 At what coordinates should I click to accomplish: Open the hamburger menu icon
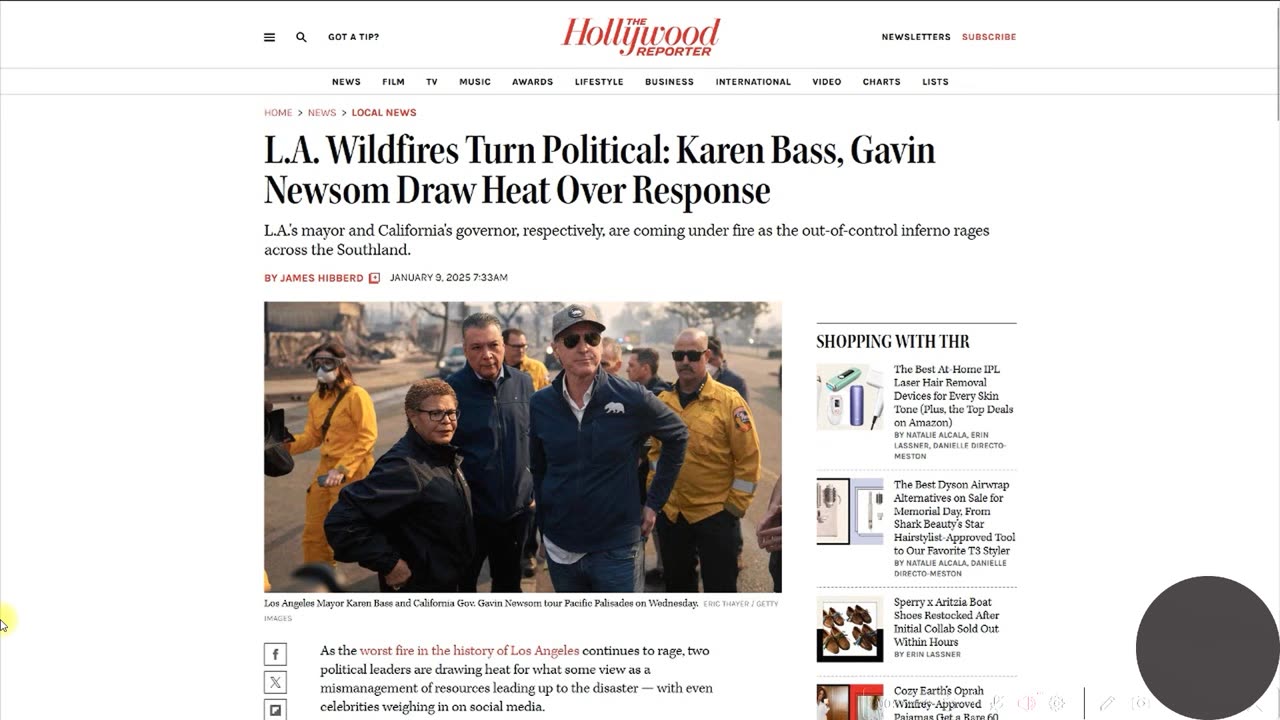(x=269, y=37)
